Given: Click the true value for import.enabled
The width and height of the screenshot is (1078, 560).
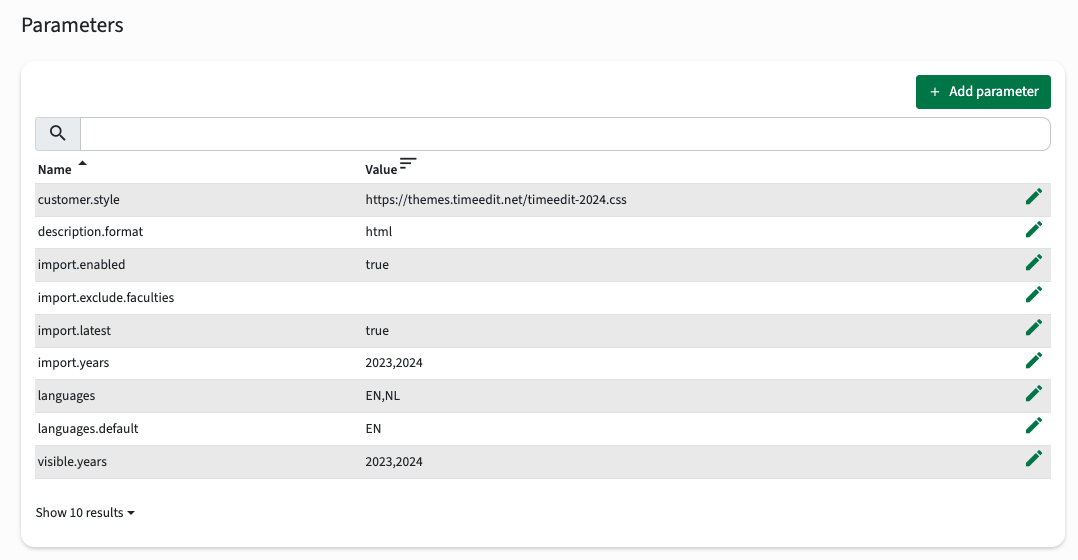Looking at the screenshot, I should pyautogui.click(x=377, y=265).
